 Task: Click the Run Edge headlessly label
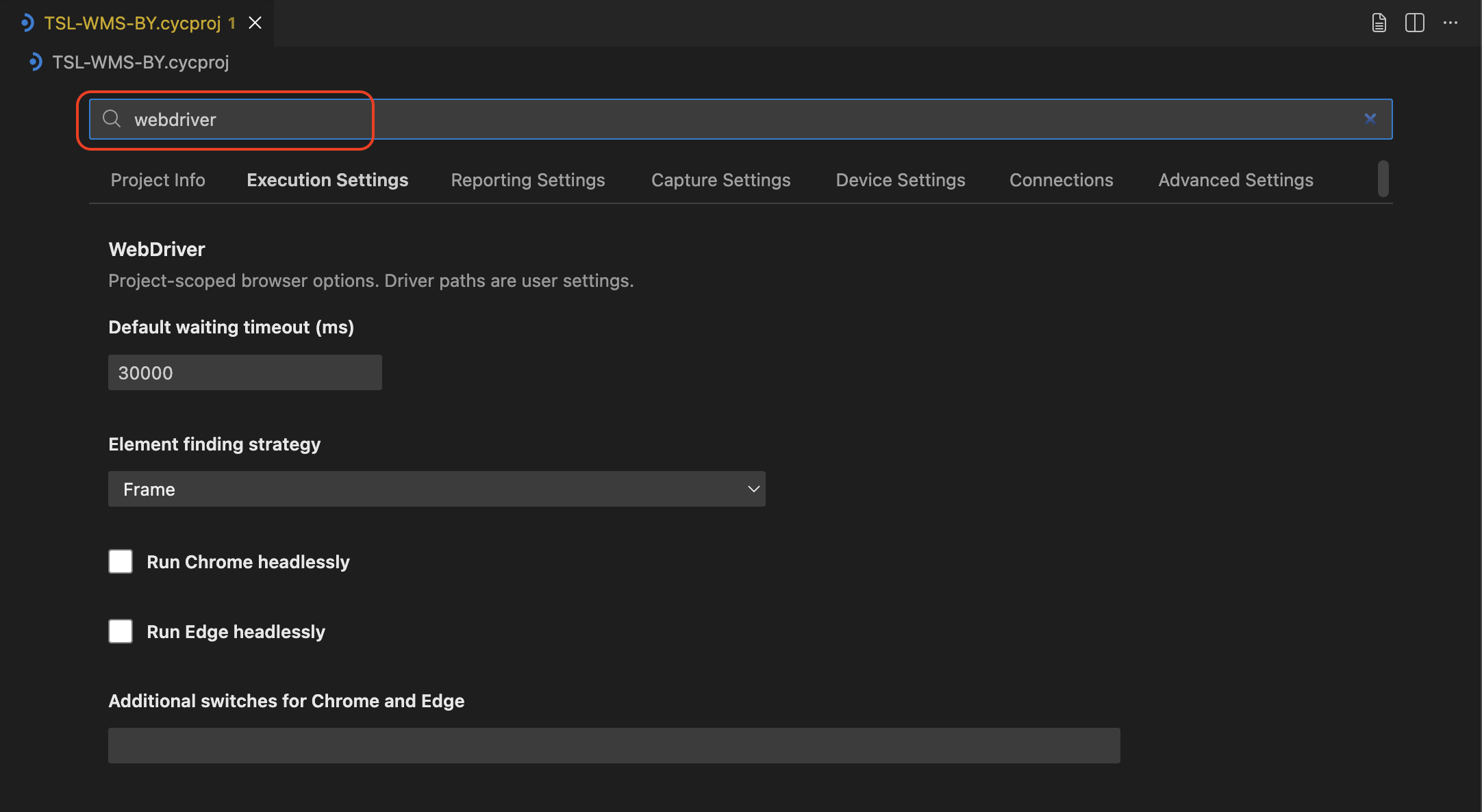pos(236,632)
